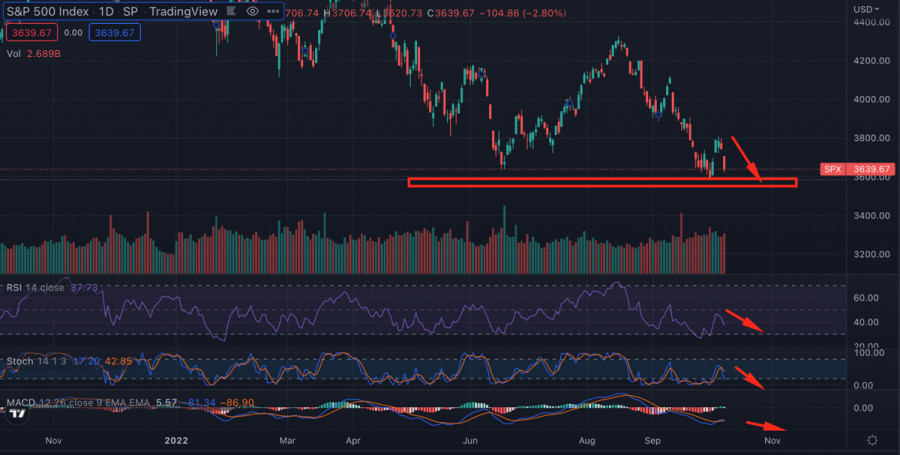Image resolution: width=900 pixels, height=455 pixels.
Task: Click the Vol volume indicator label
Action: point(13,52)
